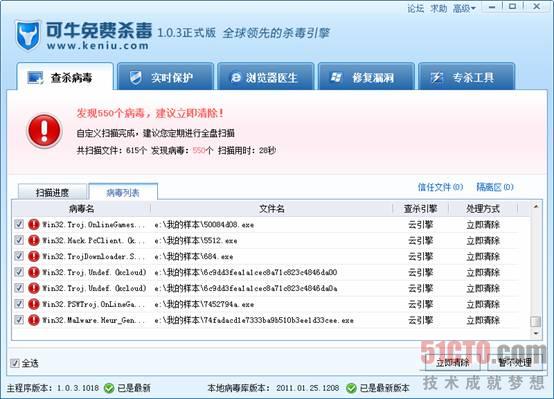
Task: Click the monitor icon on 查杀病毒 tab
Action: [x=35, y=77]
